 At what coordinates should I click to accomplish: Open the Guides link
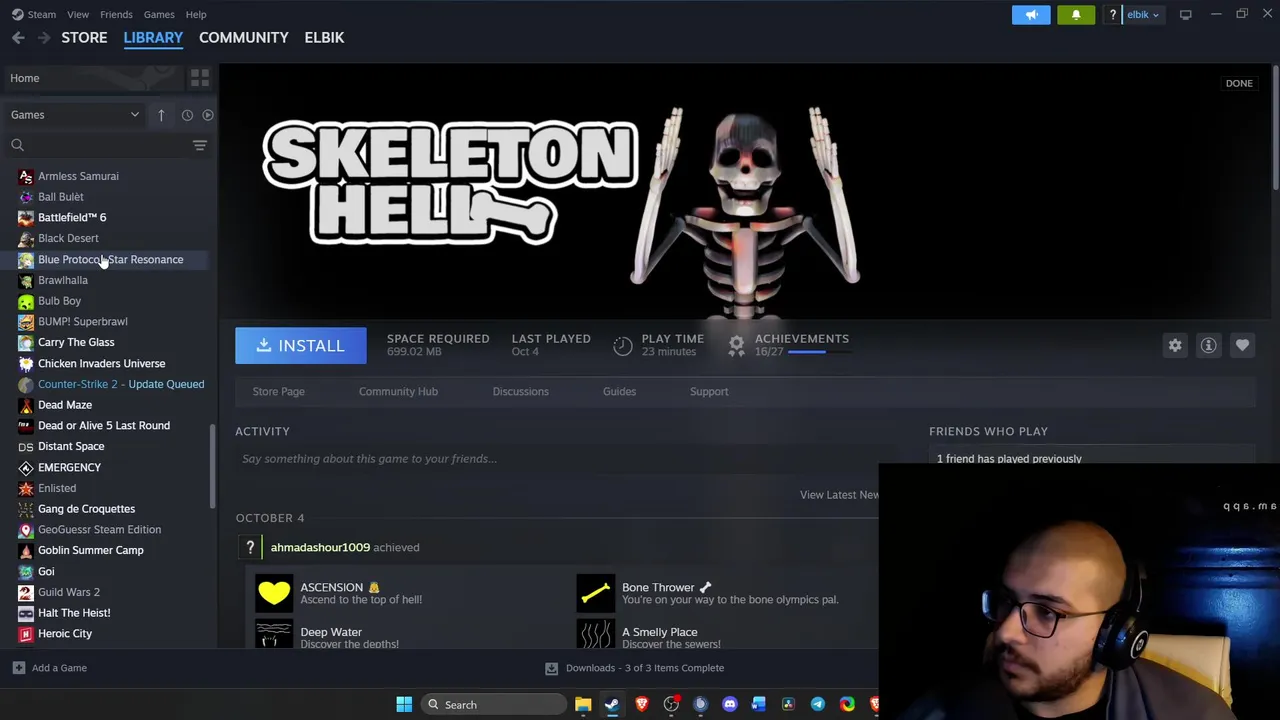click(x=619, y=391)
